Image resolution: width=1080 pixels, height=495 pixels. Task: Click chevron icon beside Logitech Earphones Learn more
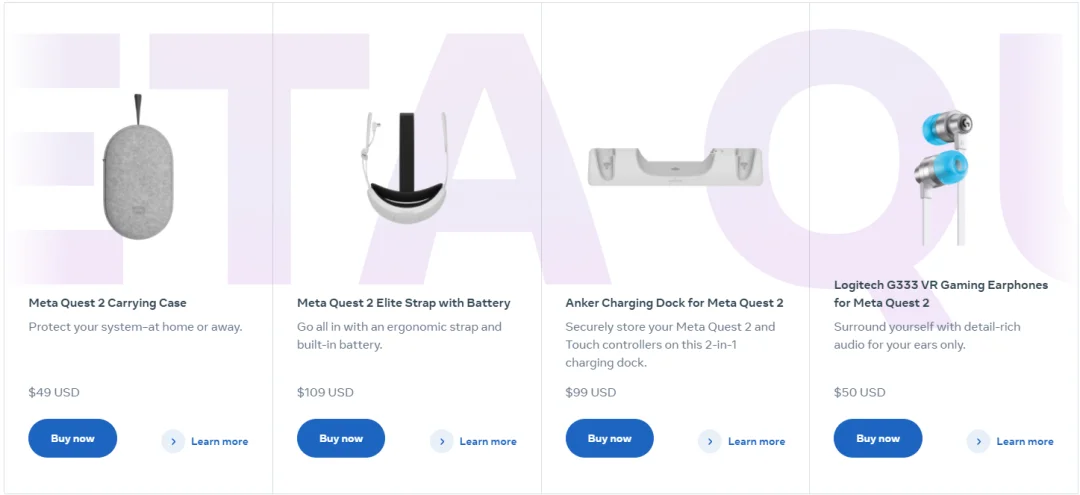tap(979, 441)
